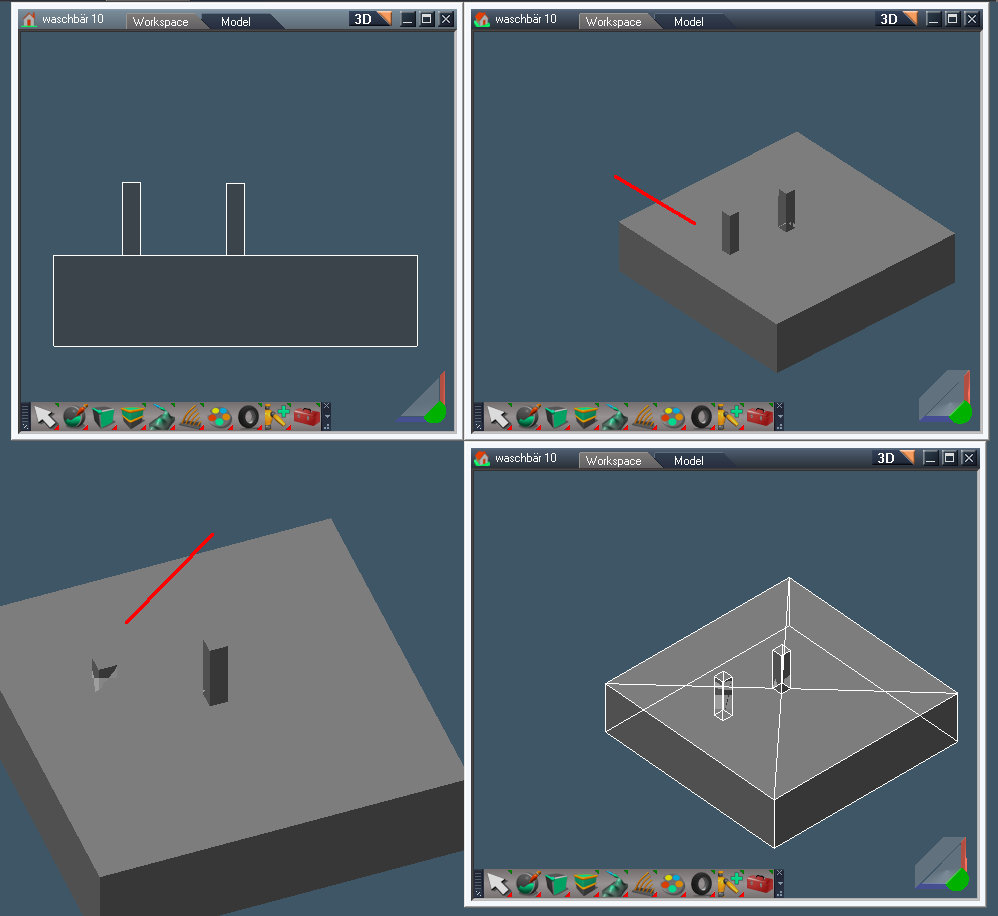Viewport: 998px width, 916px height.
Task: Open the Workspace tab in wireframe-view window
Action: point(613,460)
